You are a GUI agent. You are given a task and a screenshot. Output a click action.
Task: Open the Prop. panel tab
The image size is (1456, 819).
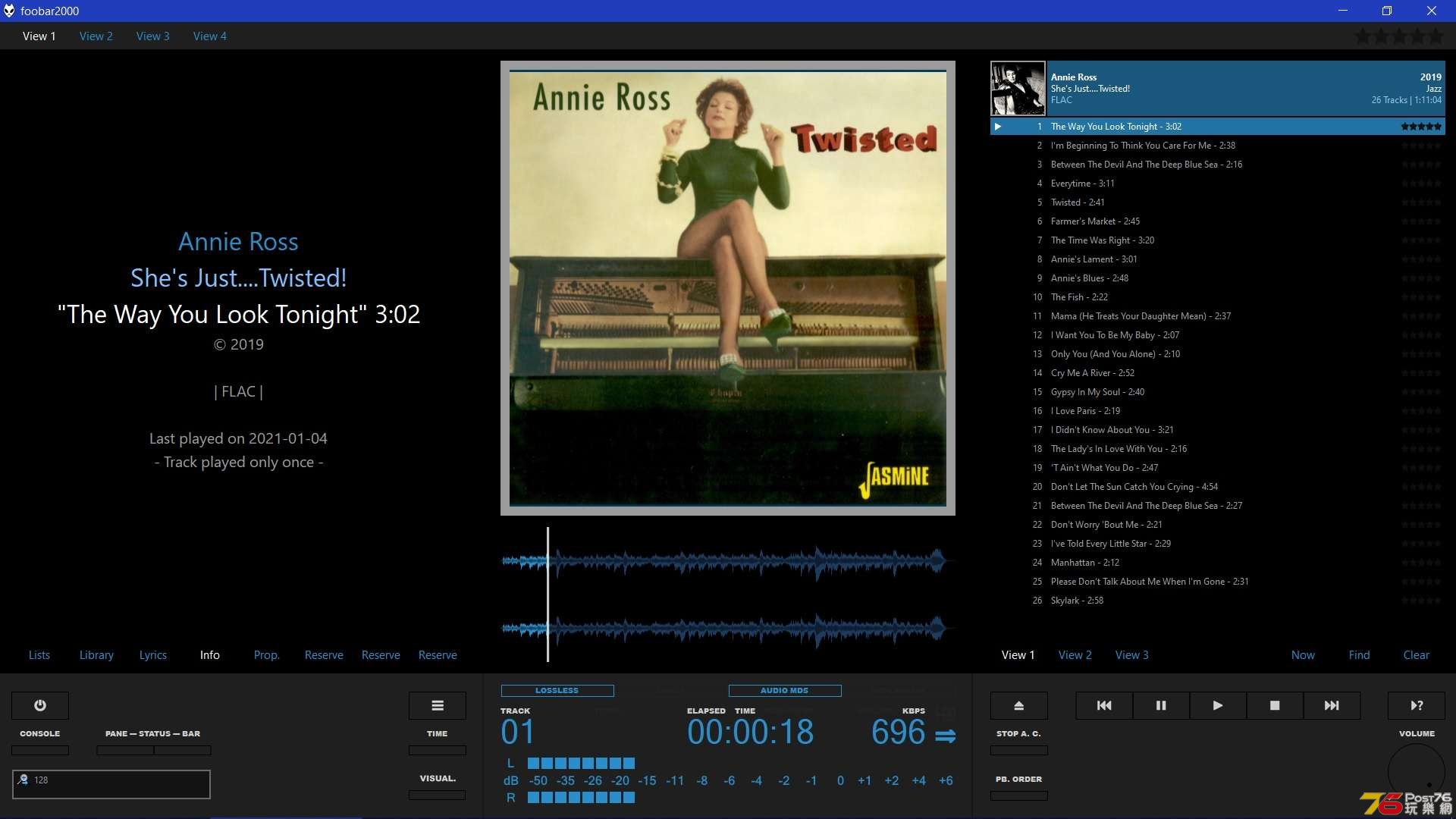tap(267, 654)
